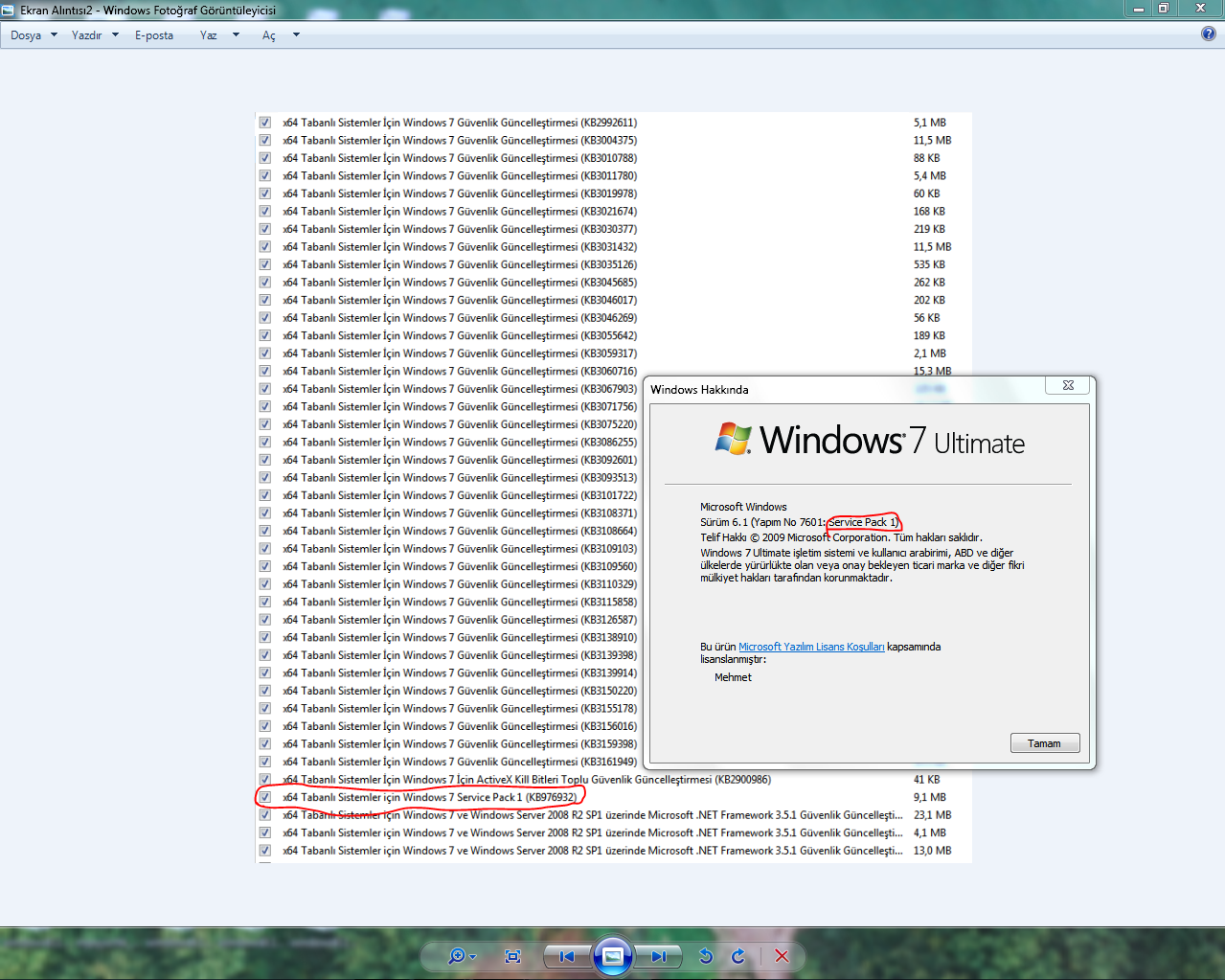Screen dimensions: 1225x980
Task: Click the E-posta menu item
Action: (154, 35)
